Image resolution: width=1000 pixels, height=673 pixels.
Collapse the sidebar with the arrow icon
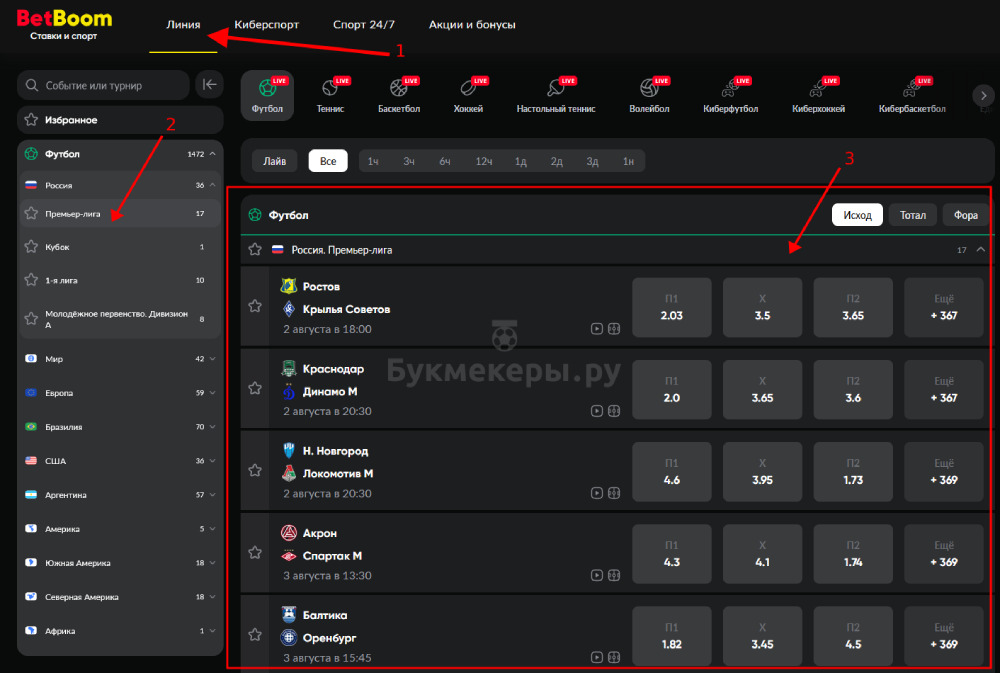coord(209,85)
